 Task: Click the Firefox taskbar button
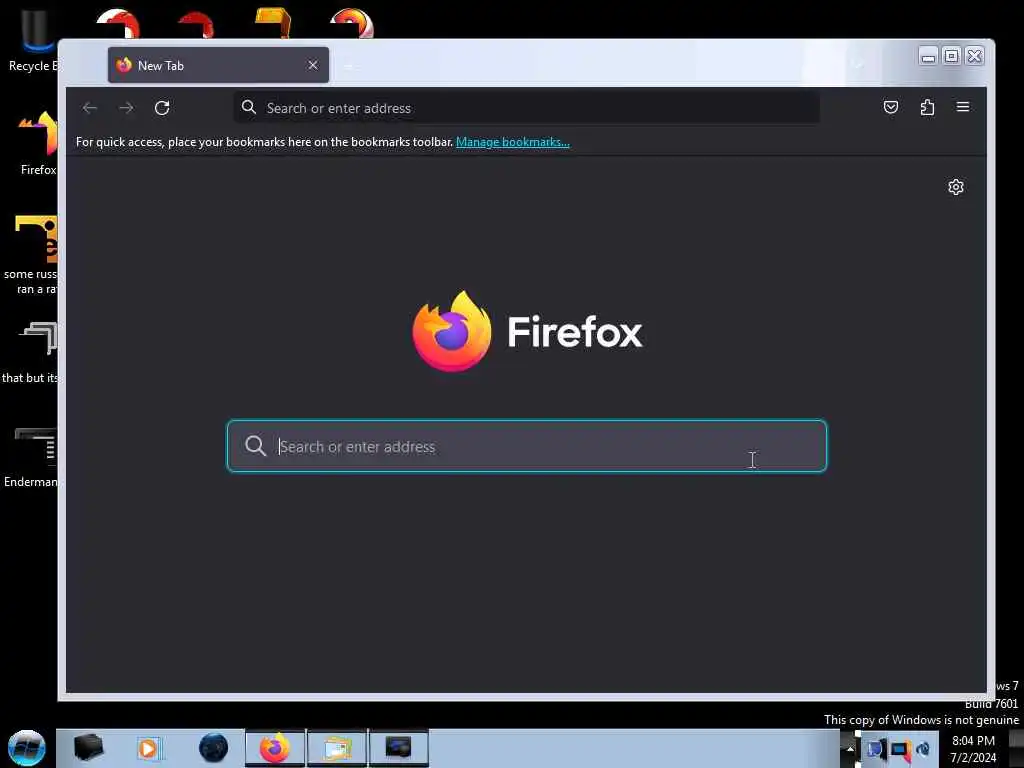[x=275, y=748]
